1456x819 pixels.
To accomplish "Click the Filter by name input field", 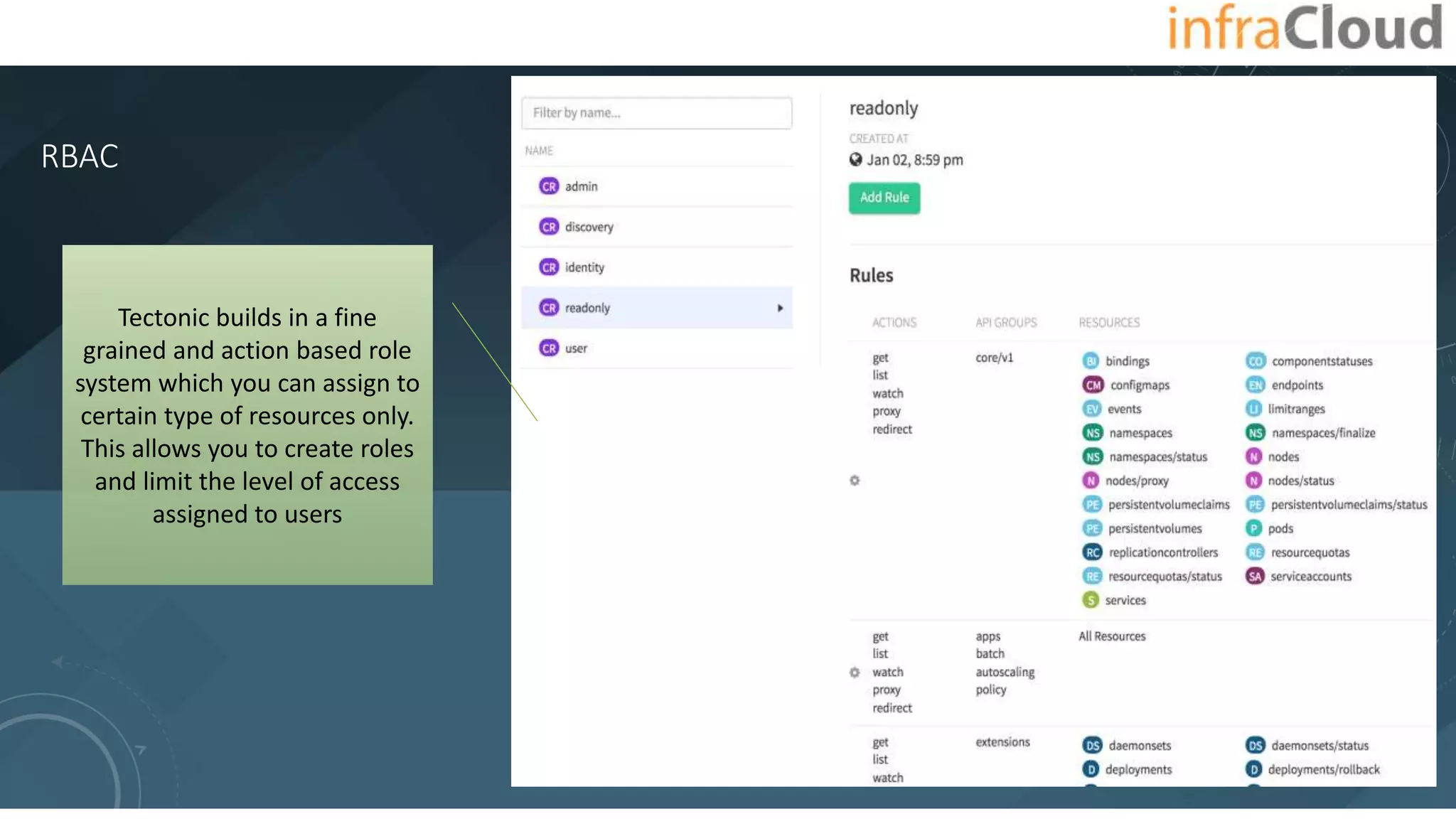I will (656, 113).
